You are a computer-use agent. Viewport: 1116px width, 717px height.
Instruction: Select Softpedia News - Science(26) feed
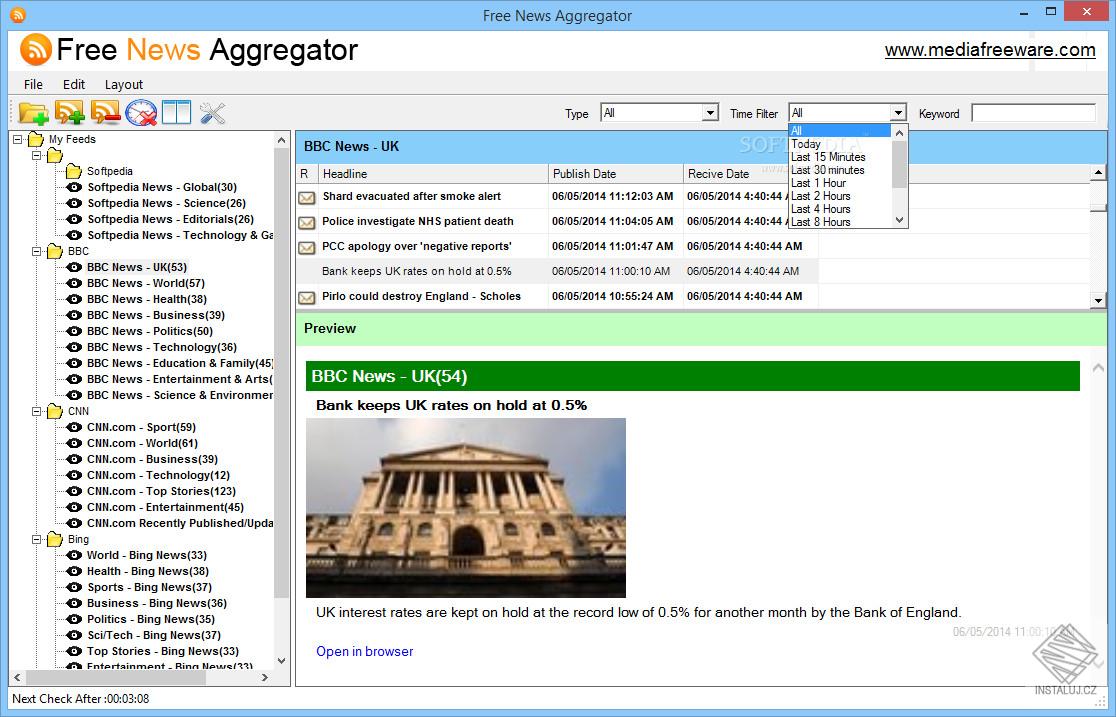click(167, 204)
